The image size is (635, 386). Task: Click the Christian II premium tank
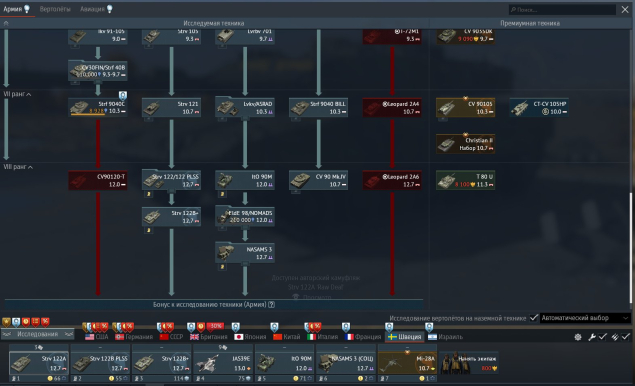[465, 144]
